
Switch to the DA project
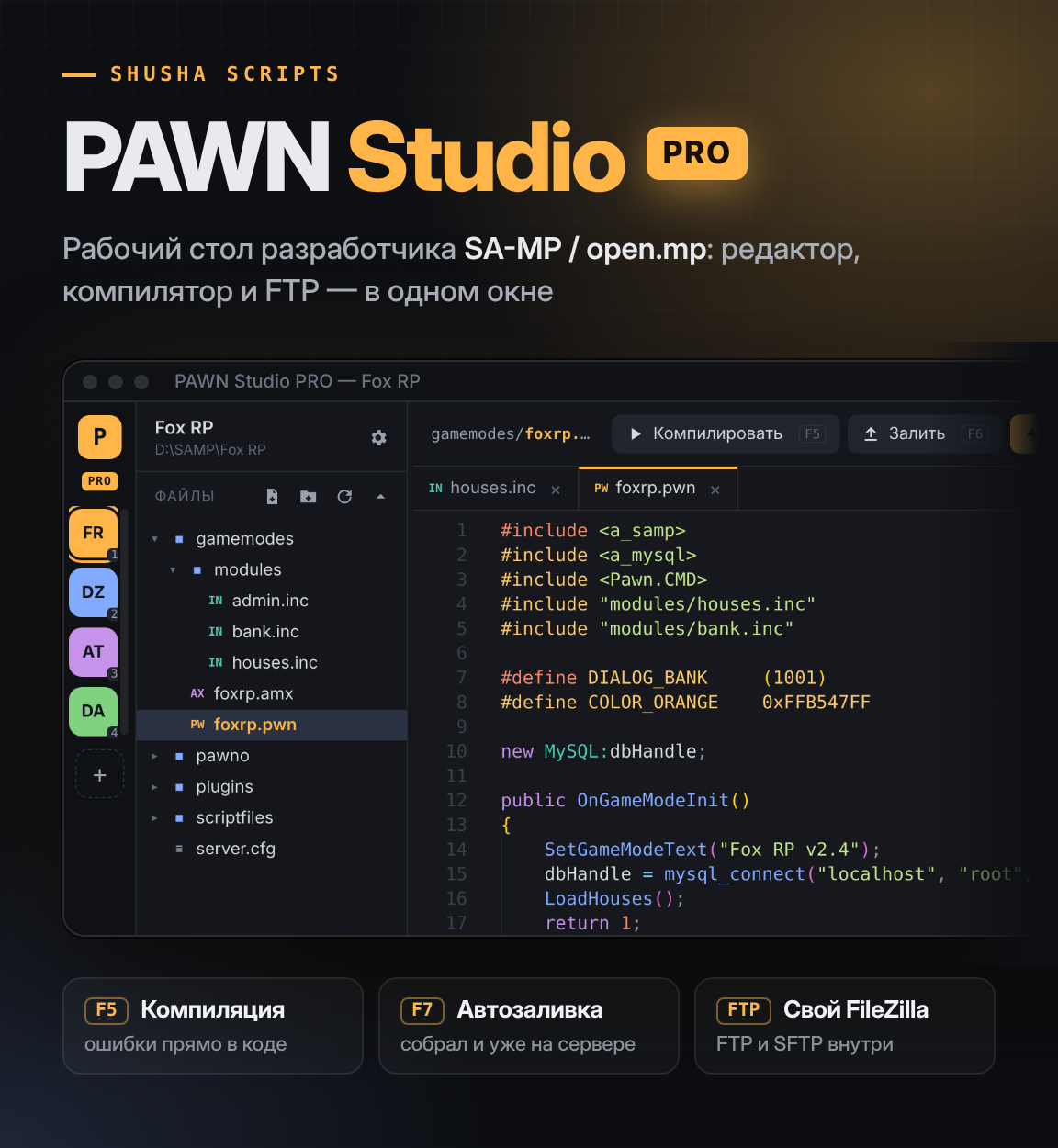pyautogui.click(x=93, y=711)
